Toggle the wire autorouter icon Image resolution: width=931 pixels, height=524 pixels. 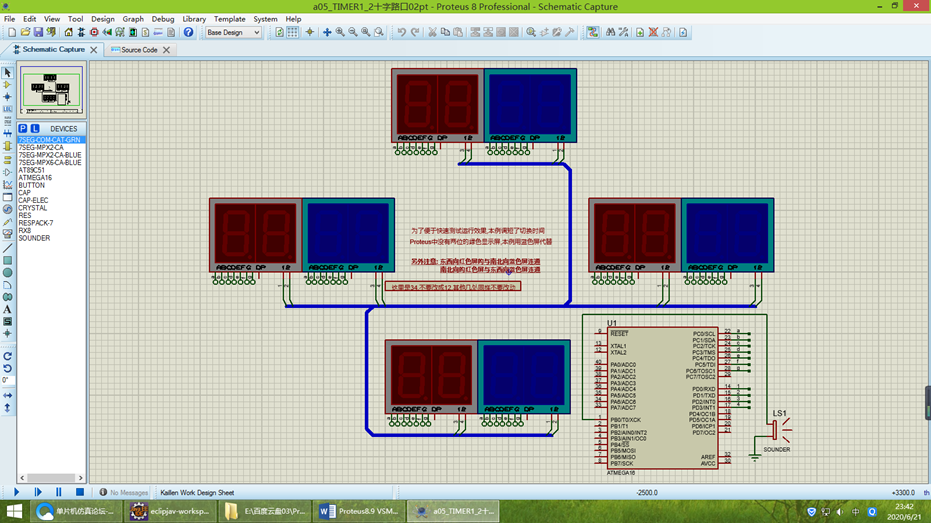click(593, 32)
